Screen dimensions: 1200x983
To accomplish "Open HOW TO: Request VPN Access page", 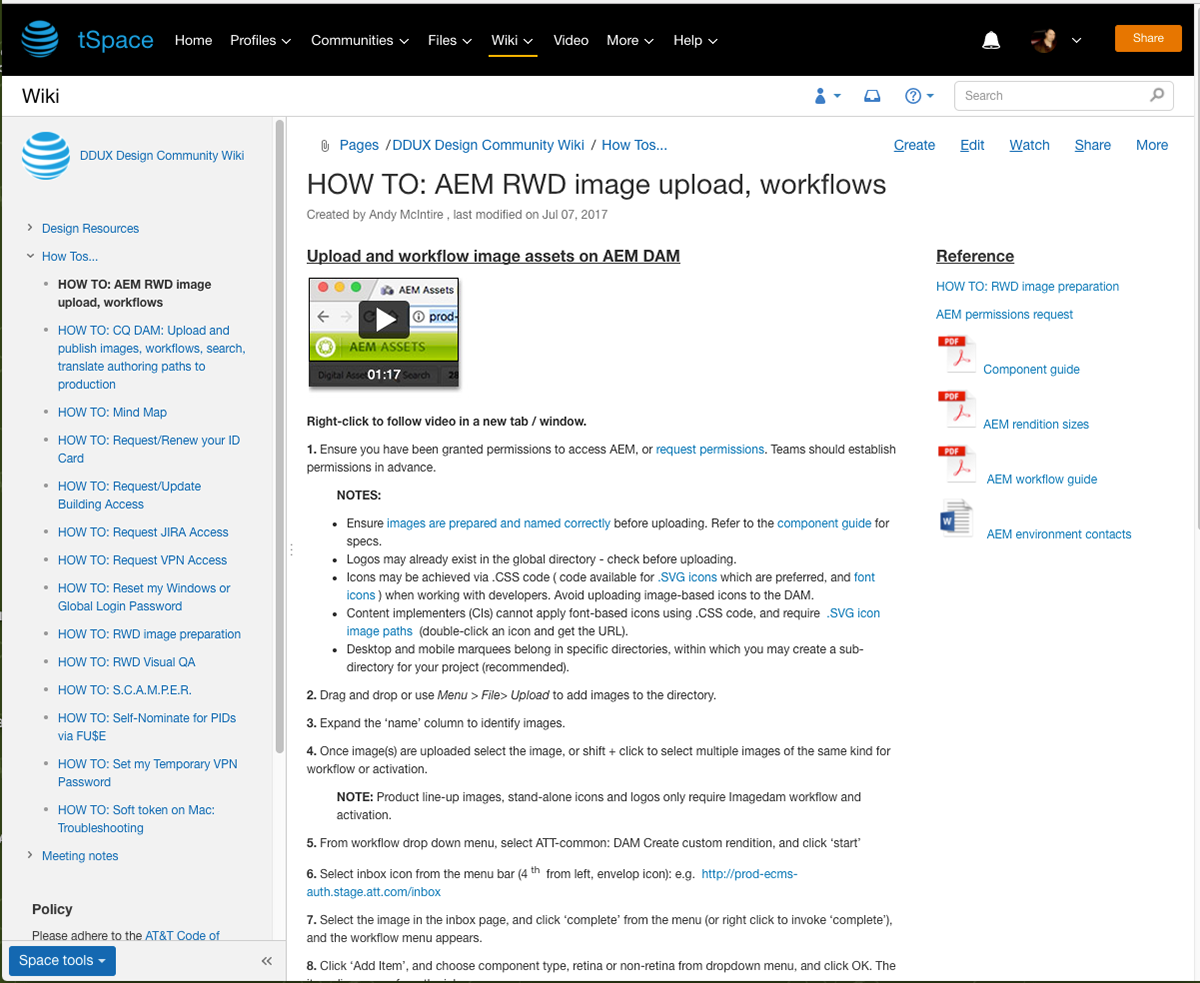I will (x=142, y=560).
